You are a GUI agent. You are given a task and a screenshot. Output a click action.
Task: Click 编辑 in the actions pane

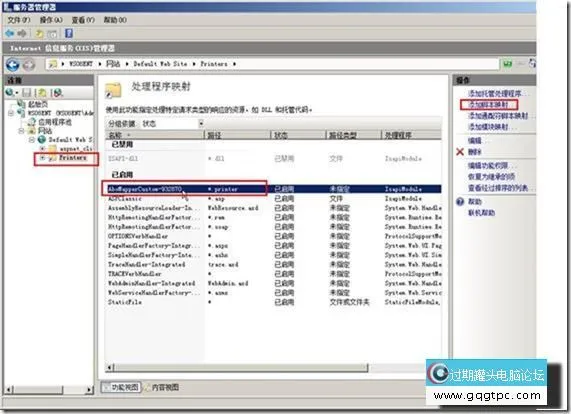(475, 141)
